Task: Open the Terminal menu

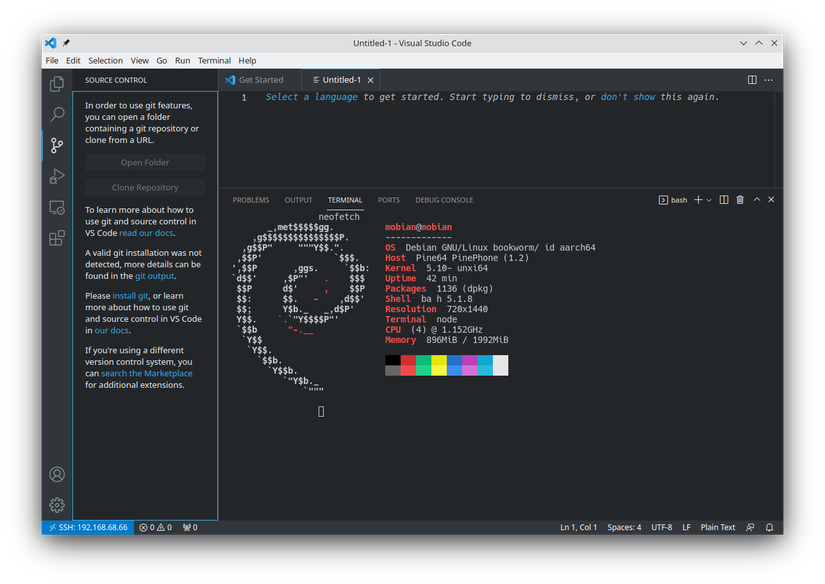Action: pos(214,60)
